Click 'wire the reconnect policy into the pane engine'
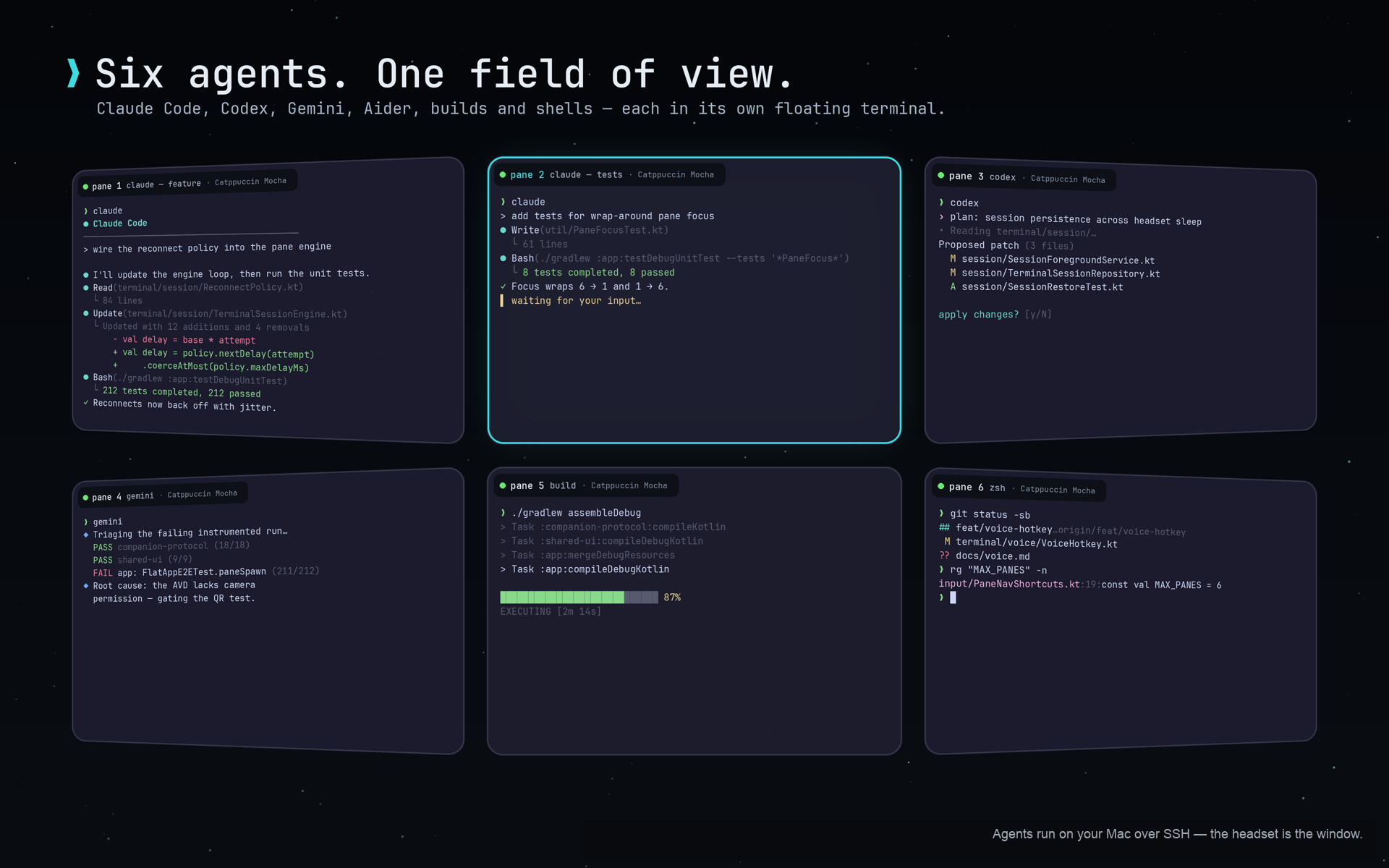 coord(212,248)
